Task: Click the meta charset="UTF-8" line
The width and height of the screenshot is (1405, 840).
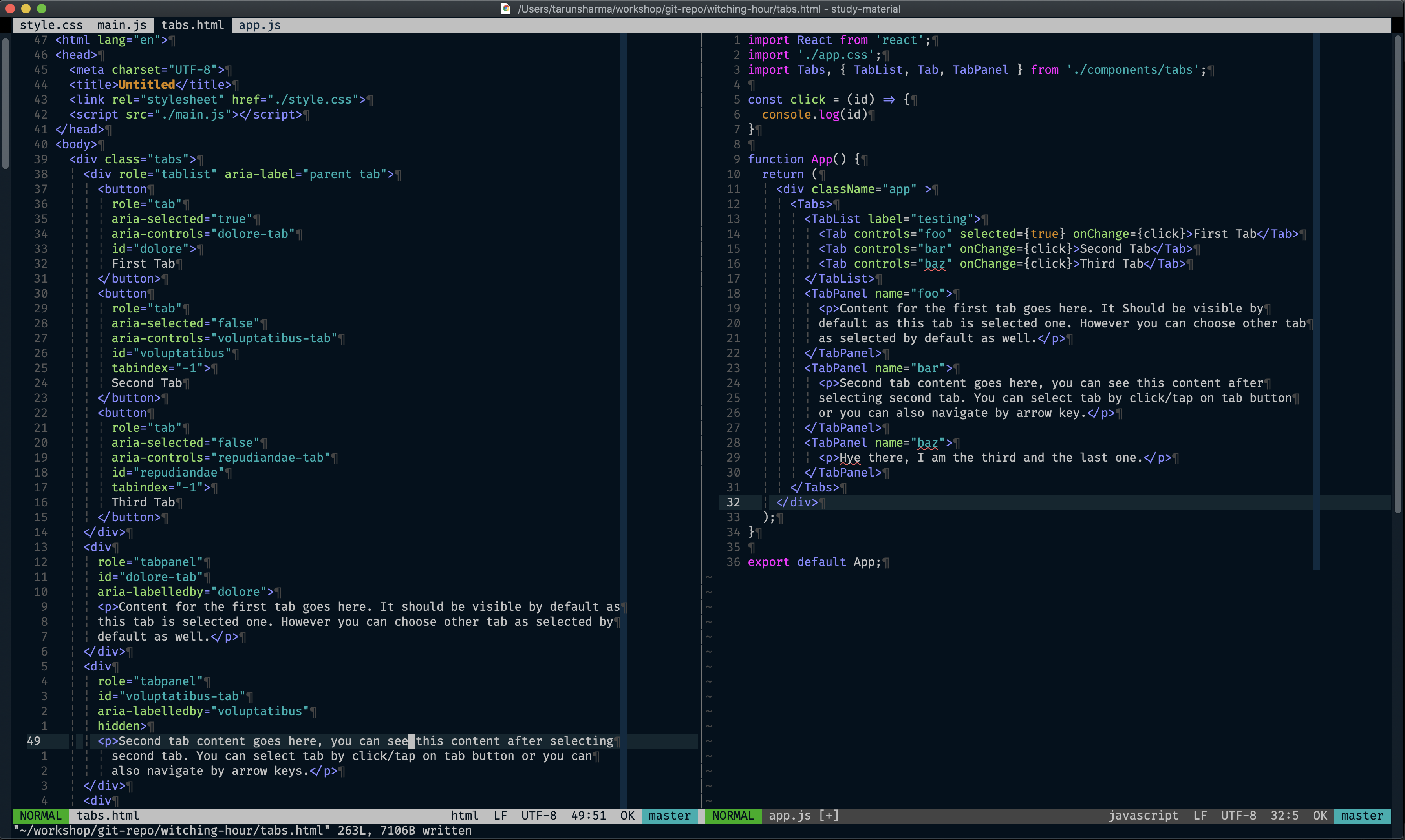Action: point(146,70)
